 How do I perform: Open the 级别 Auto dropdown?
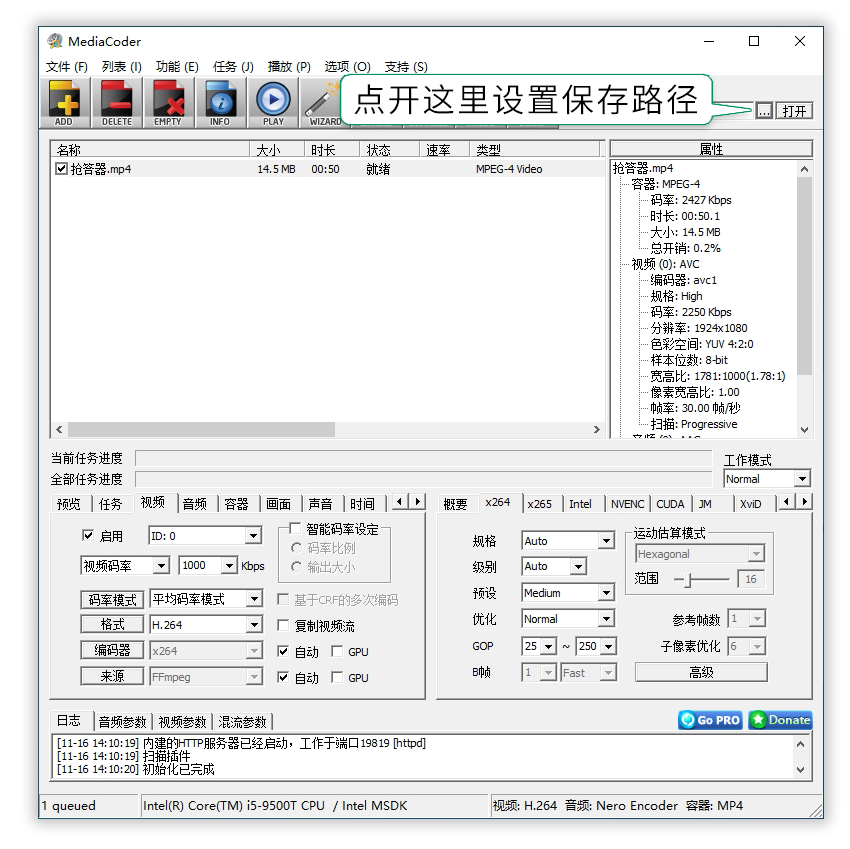click(x=554, y=567)
